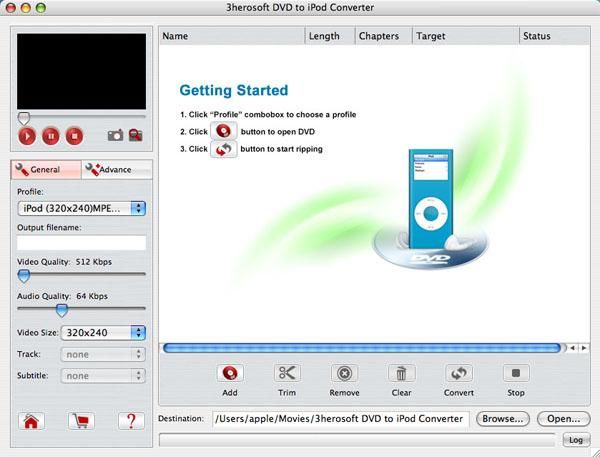Viewport: 600px width, 457px height.
Task: Click the "64 Kbps" audio quality value
Action: tap(92, 296)
